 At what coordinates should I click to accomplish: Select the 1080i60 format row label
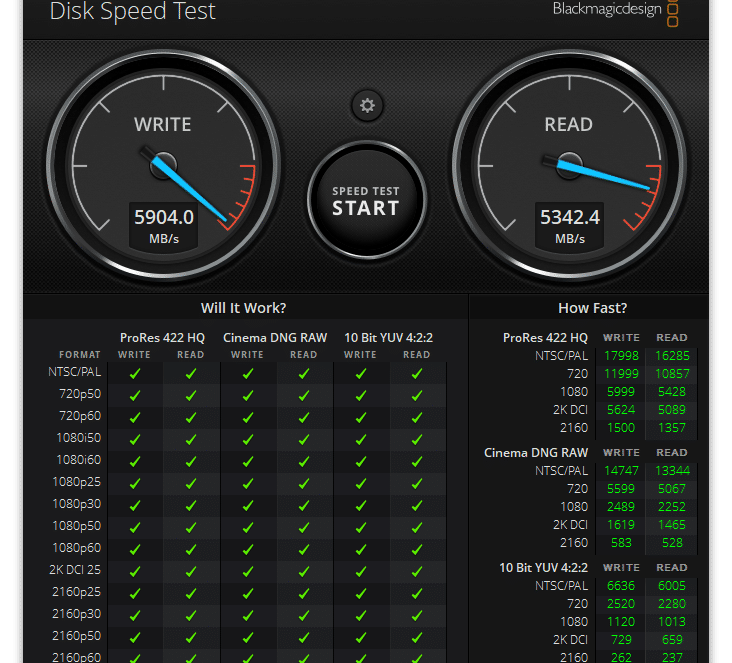point(78,460)
